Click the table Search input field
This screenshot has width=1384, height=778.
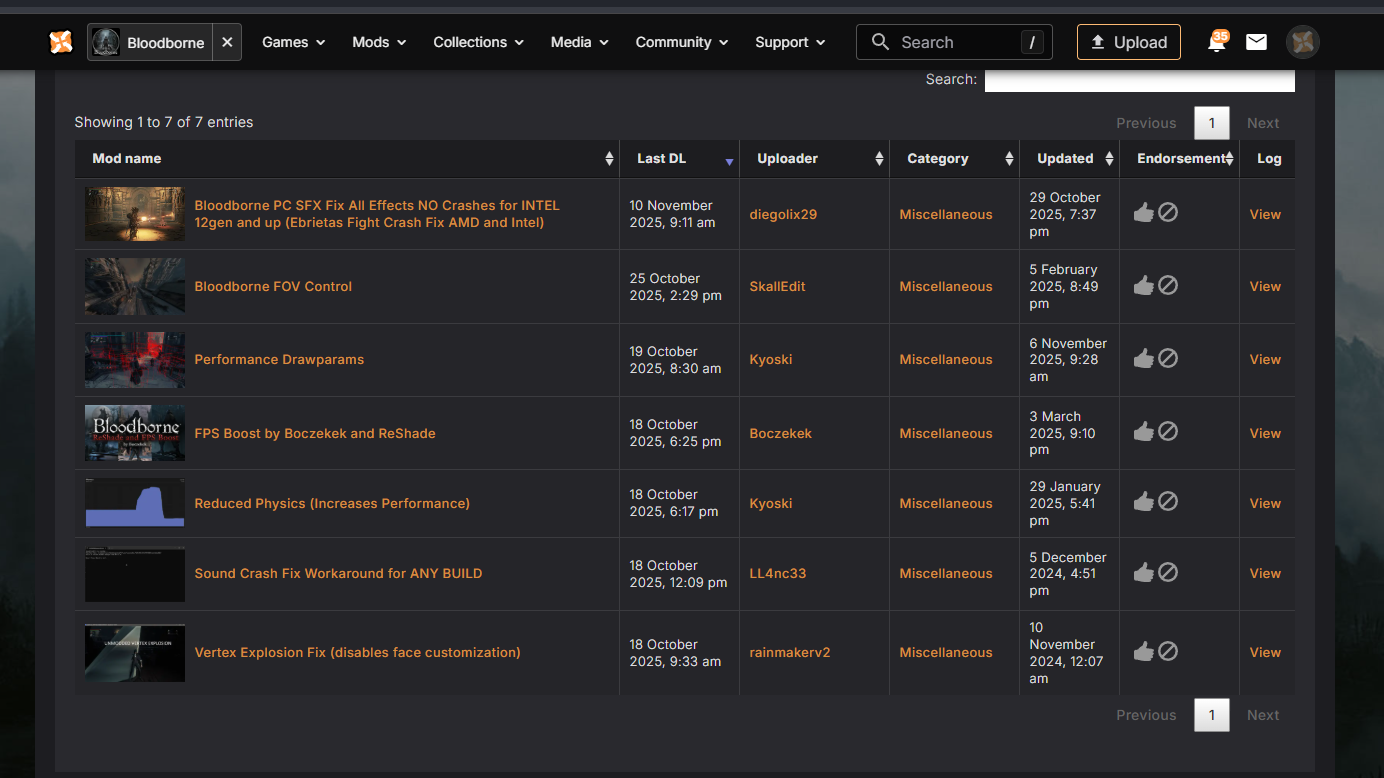[x=1140, y=80]
